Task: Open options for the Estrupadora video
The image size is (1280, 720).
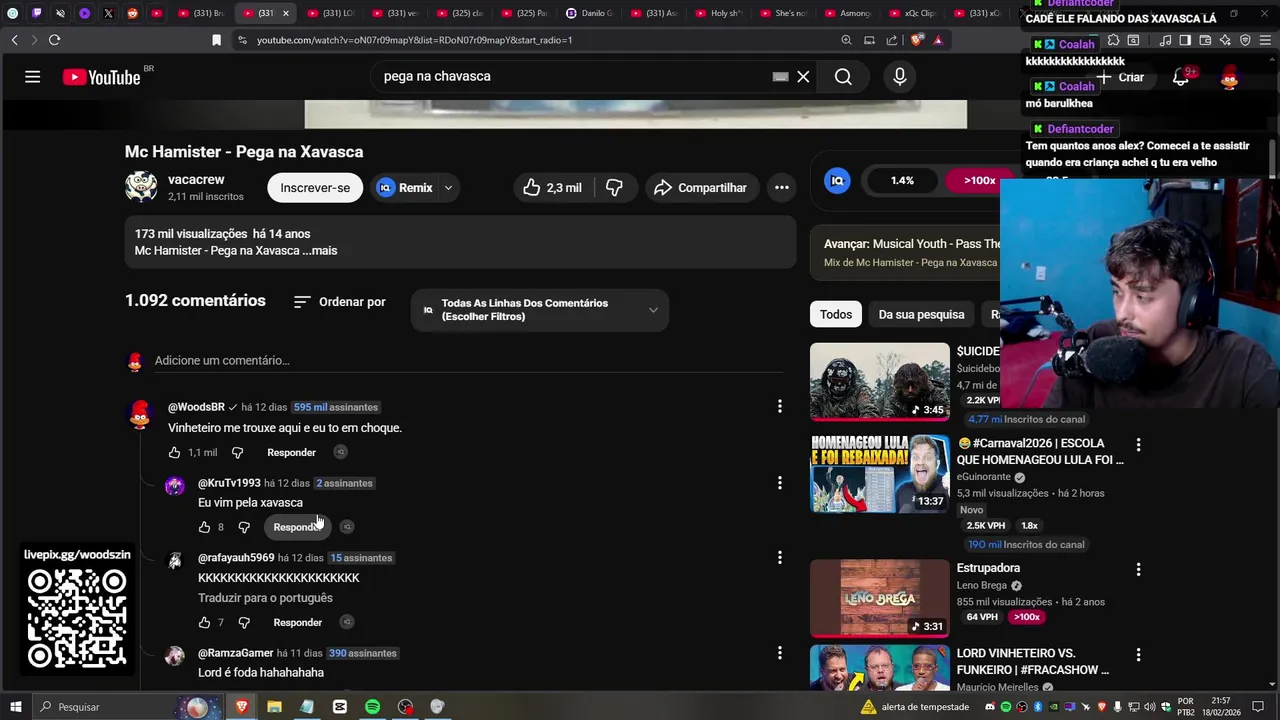Action: coord(1138,569)
